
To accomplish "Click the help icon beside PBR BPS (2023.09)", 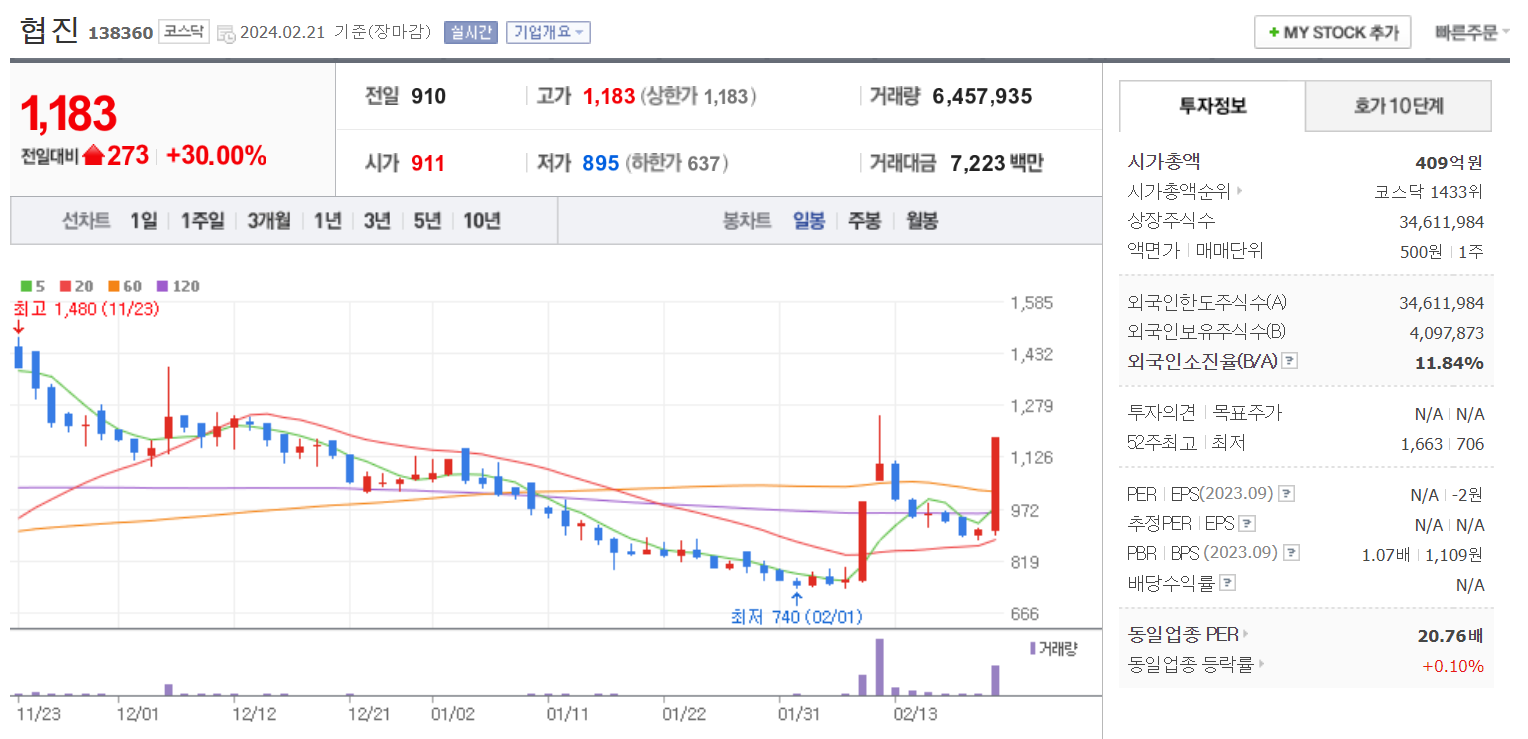I will click(x=1292, y=553).
